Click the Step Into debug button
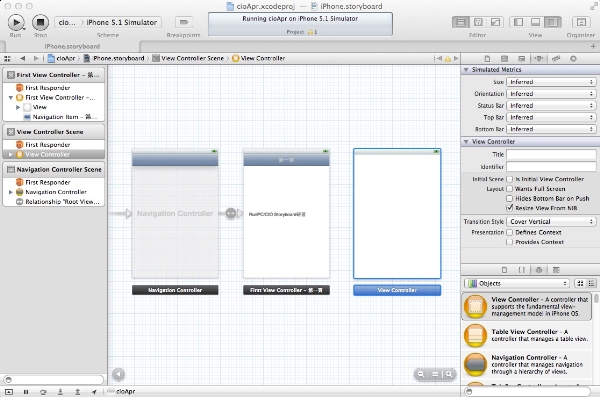Screen dimensions: 600x397 pos(60,392)
